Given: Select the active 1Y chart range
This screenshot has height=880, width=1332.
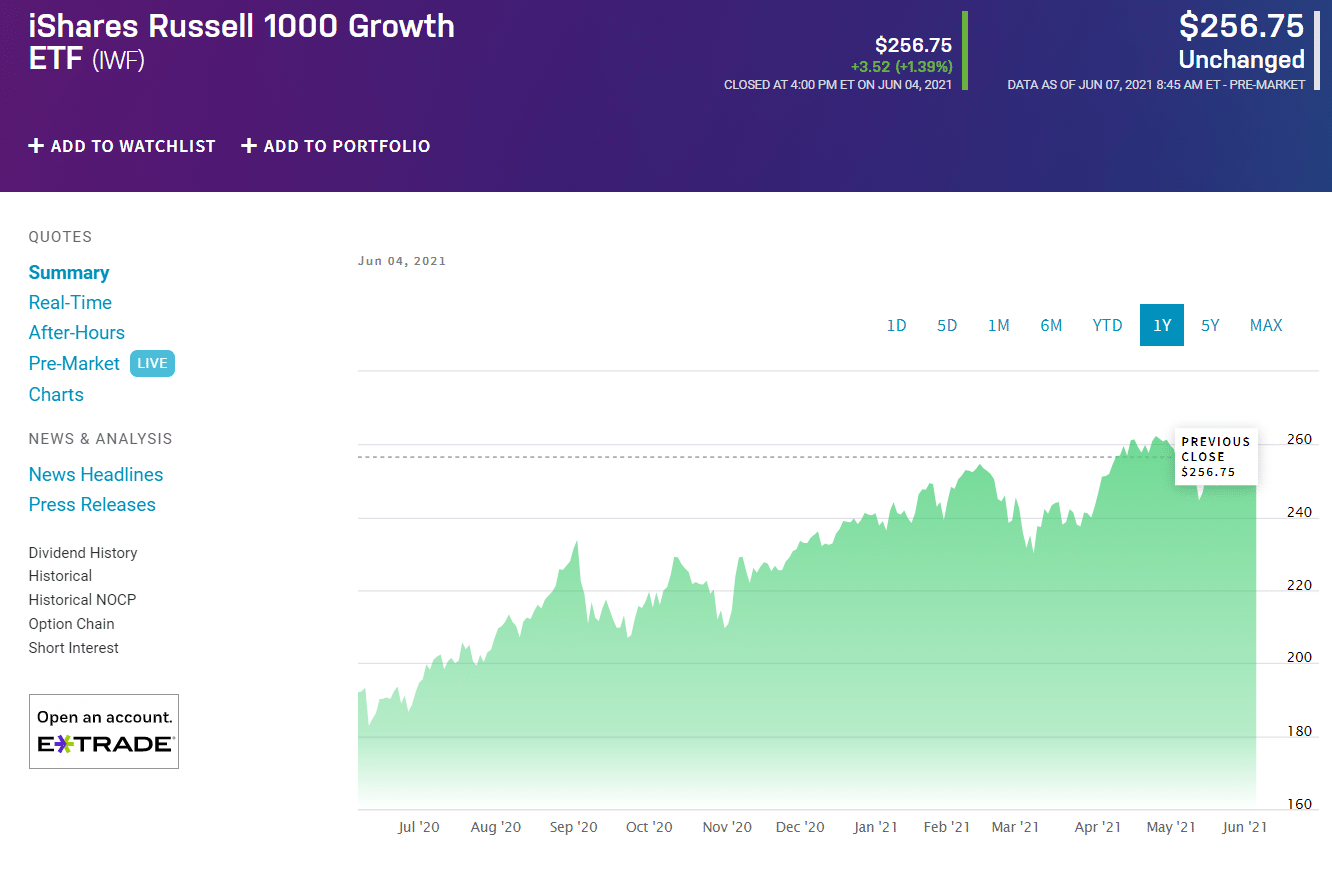Looking at the screenshot, I should click(x=1162, y=325).
